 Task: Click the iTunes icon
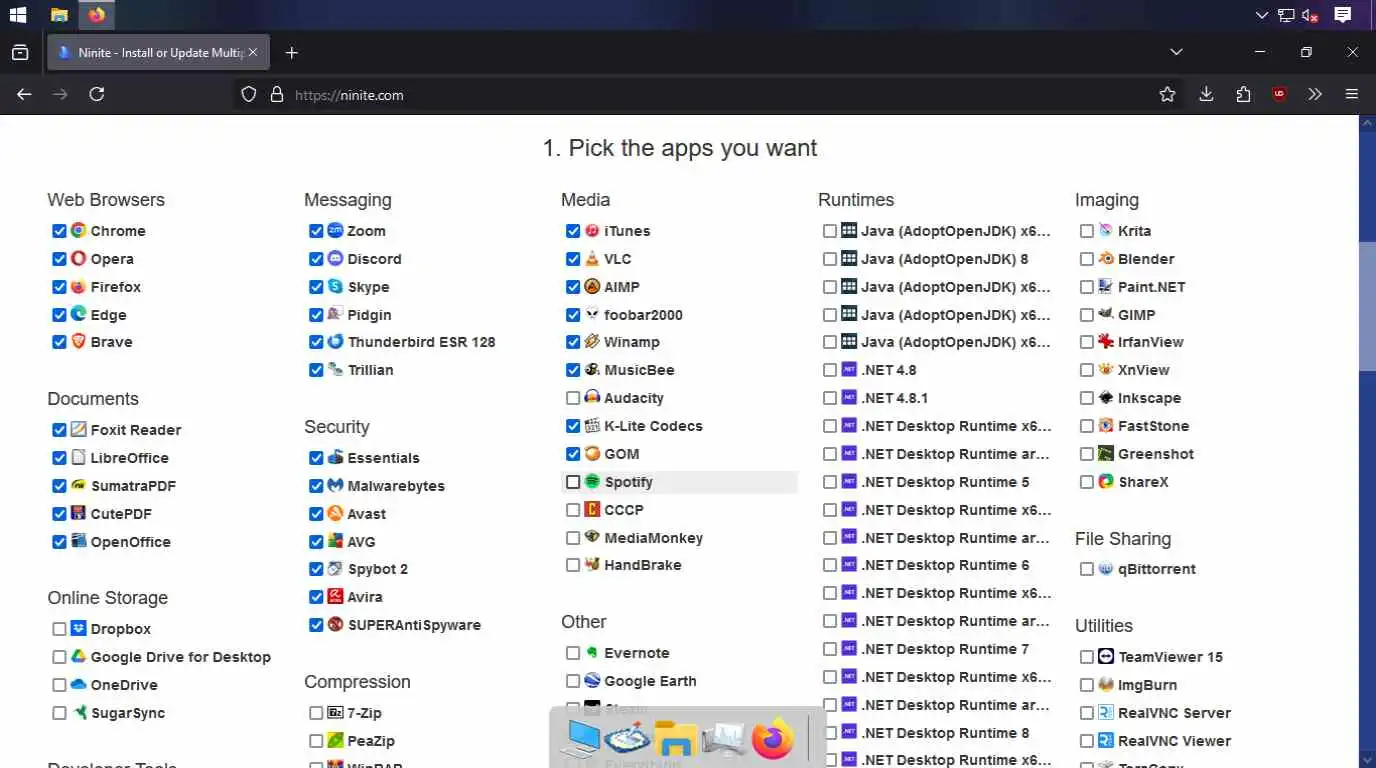[592, 230]
